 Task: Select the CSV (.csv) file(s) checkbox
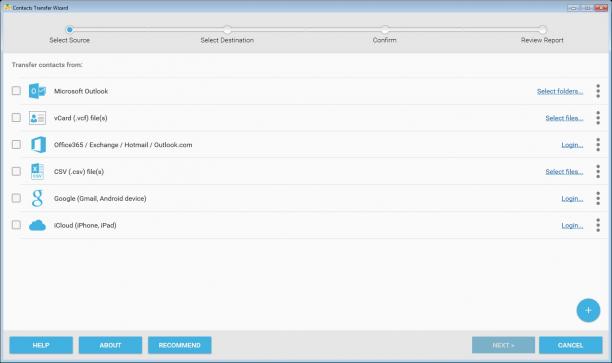tap(16, 171)
